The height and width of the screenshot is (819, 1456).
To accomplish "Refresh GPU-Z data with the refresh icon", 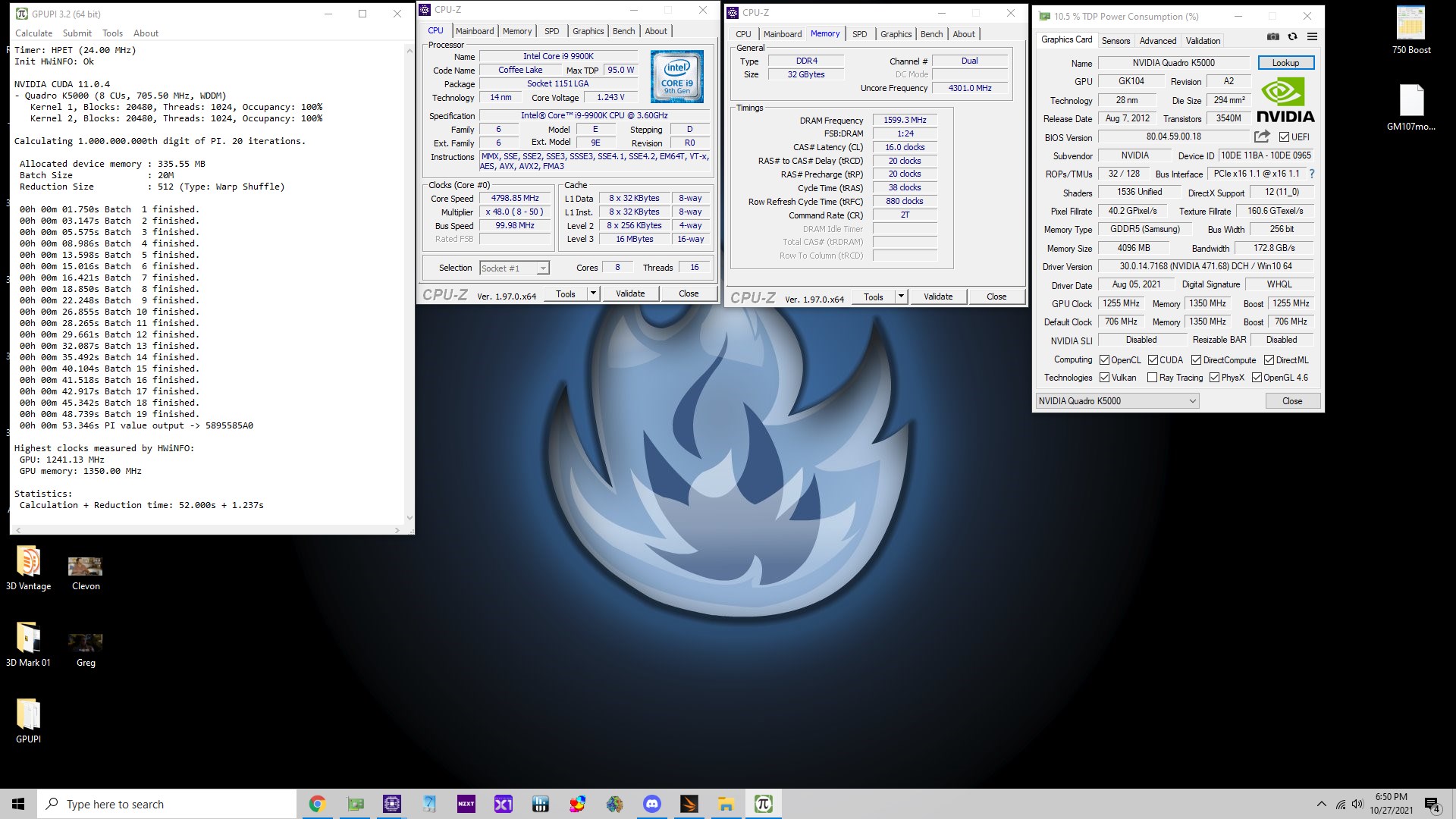I will tap(1292, 36).
